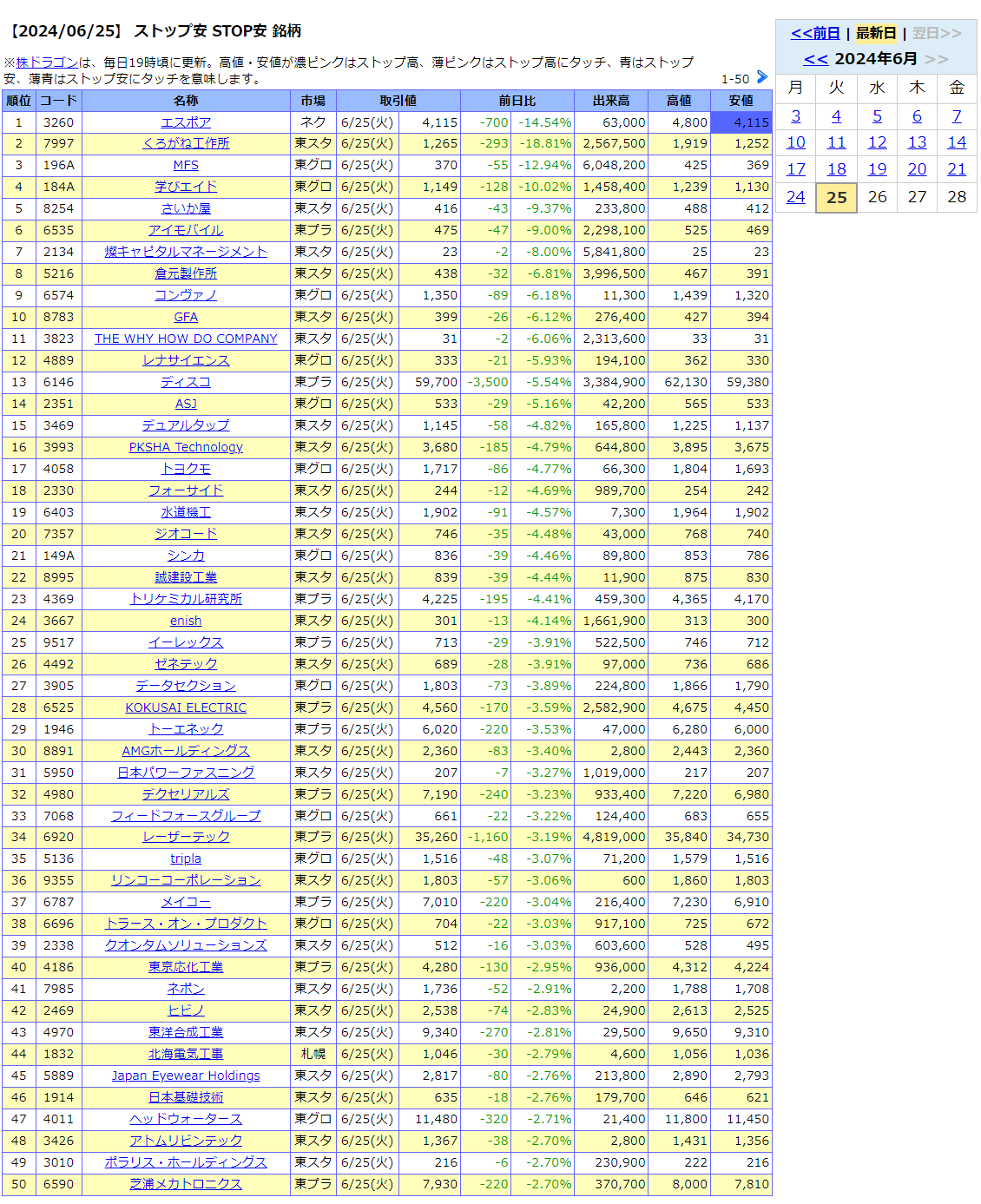Open the アイモバイル stock link
Screen dimensions: 981x1204
(186, 230)
